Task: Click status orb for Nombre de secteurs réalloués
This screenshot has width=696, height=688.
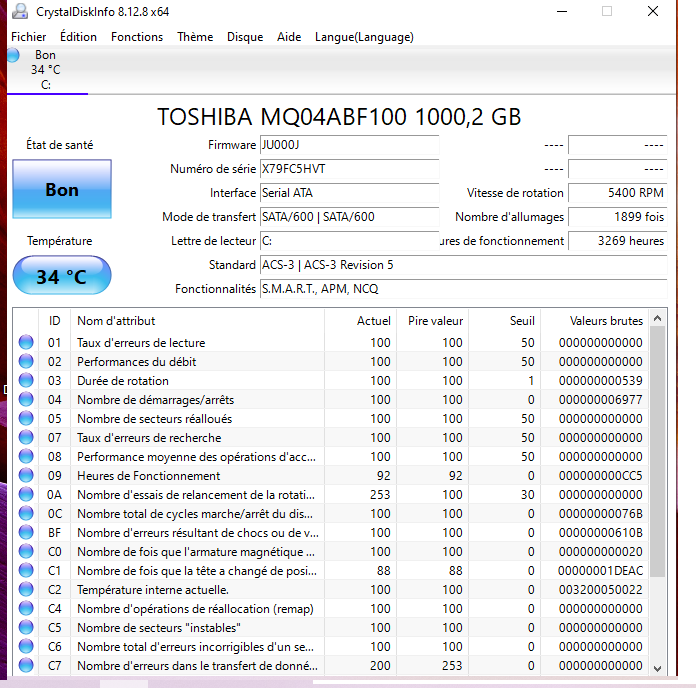Action: pos(26,418)
